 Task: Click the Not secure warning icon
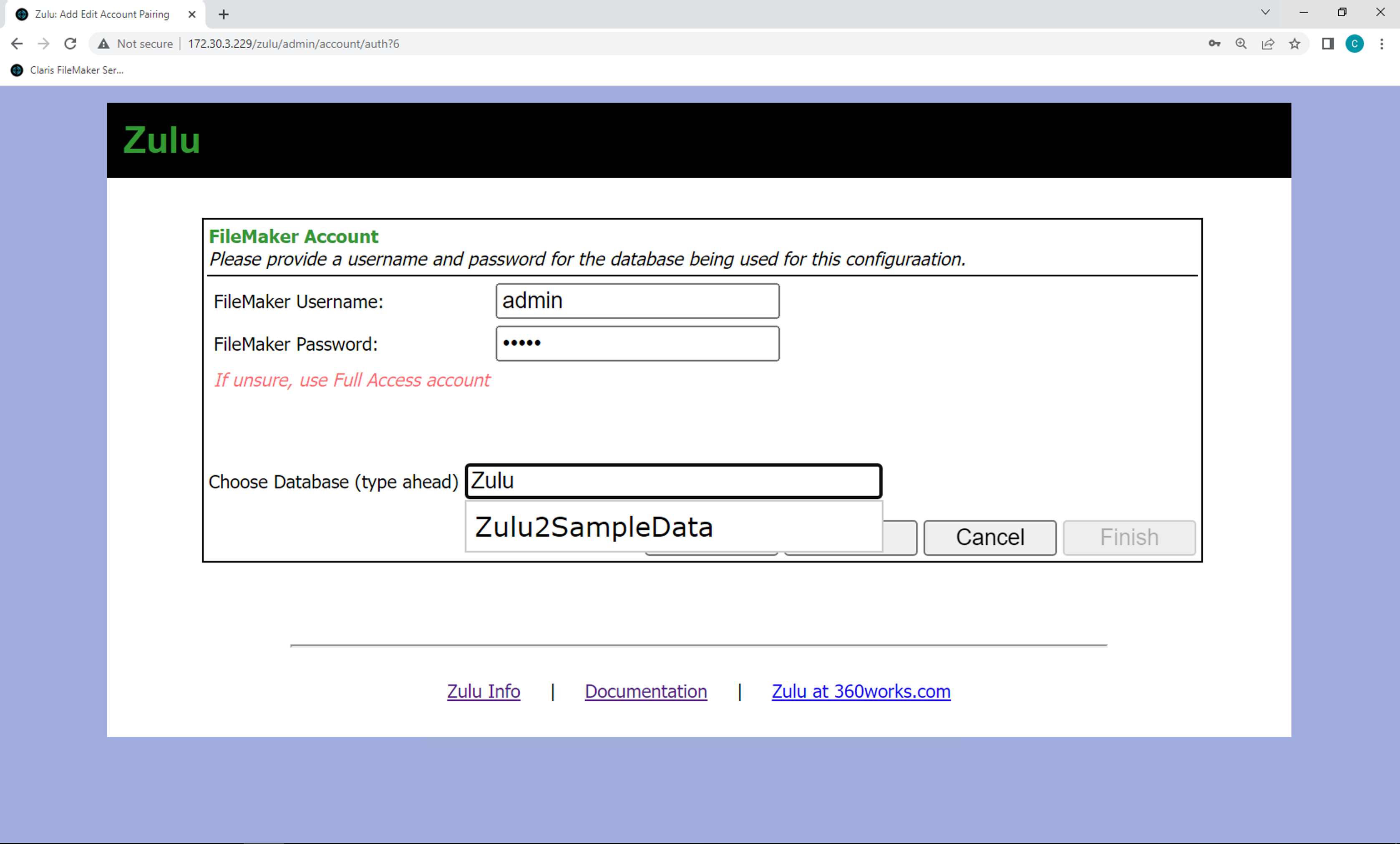103,44
